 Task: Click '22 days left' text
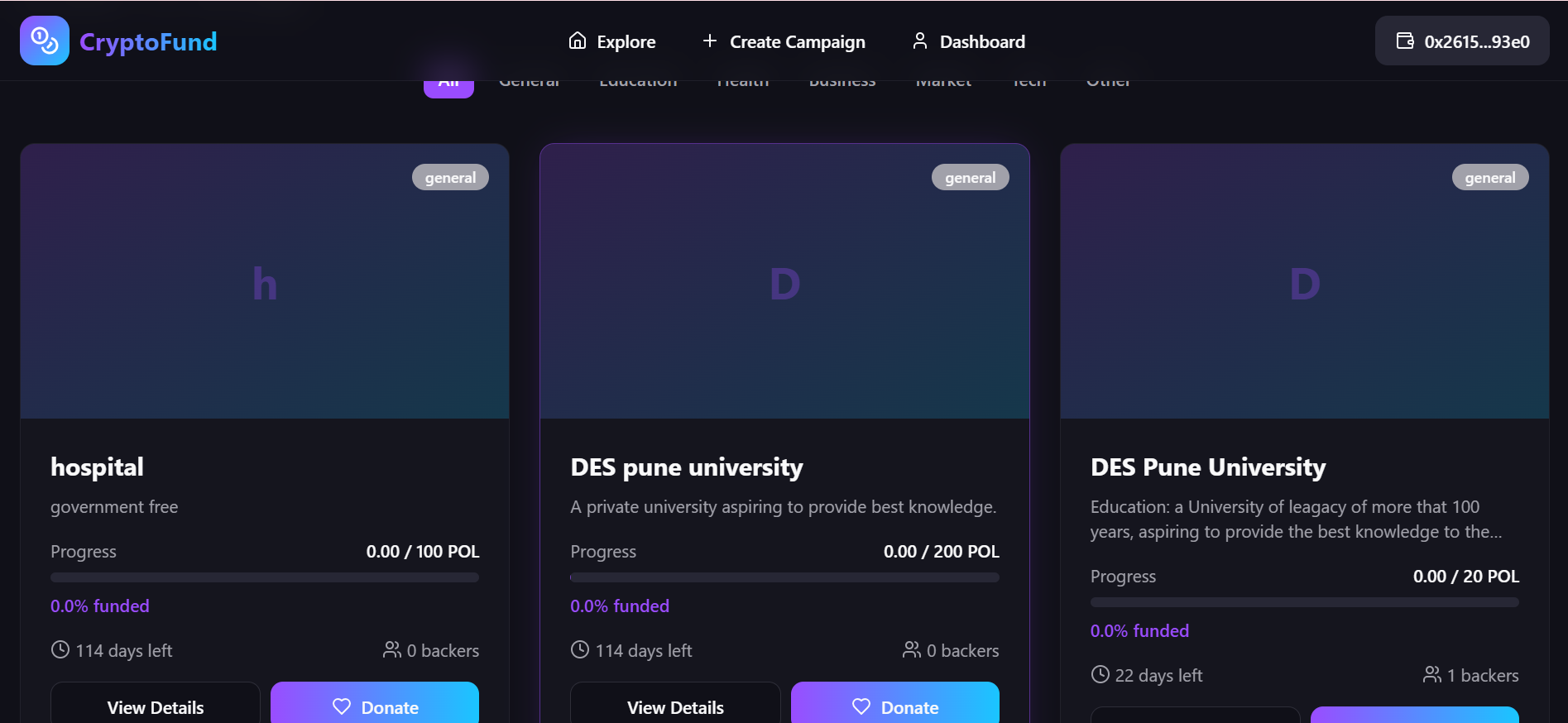pos(1158,675)
